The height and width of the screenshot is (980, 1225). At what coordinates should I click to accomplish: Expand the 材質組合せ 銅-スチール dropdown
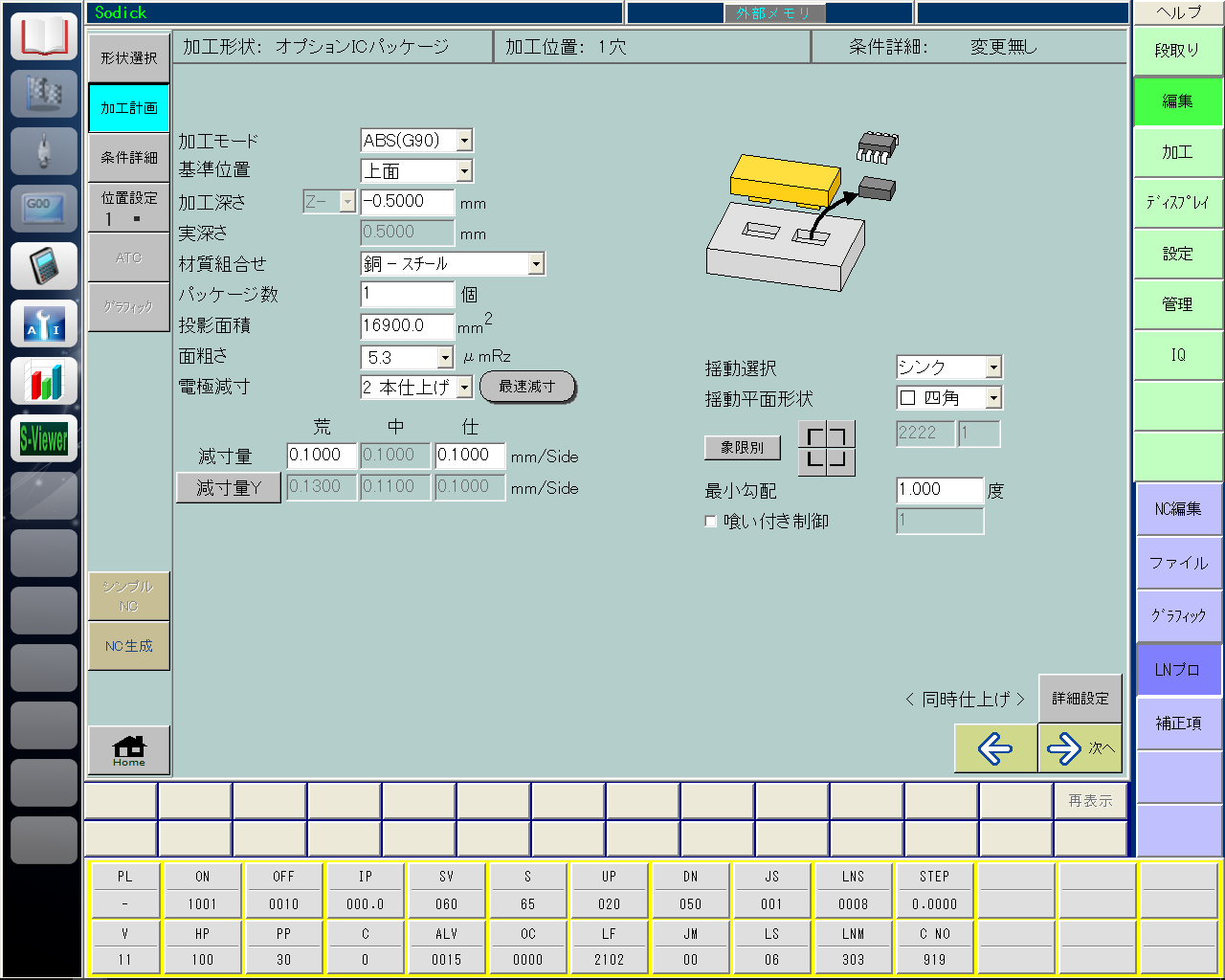pos(536,263)
